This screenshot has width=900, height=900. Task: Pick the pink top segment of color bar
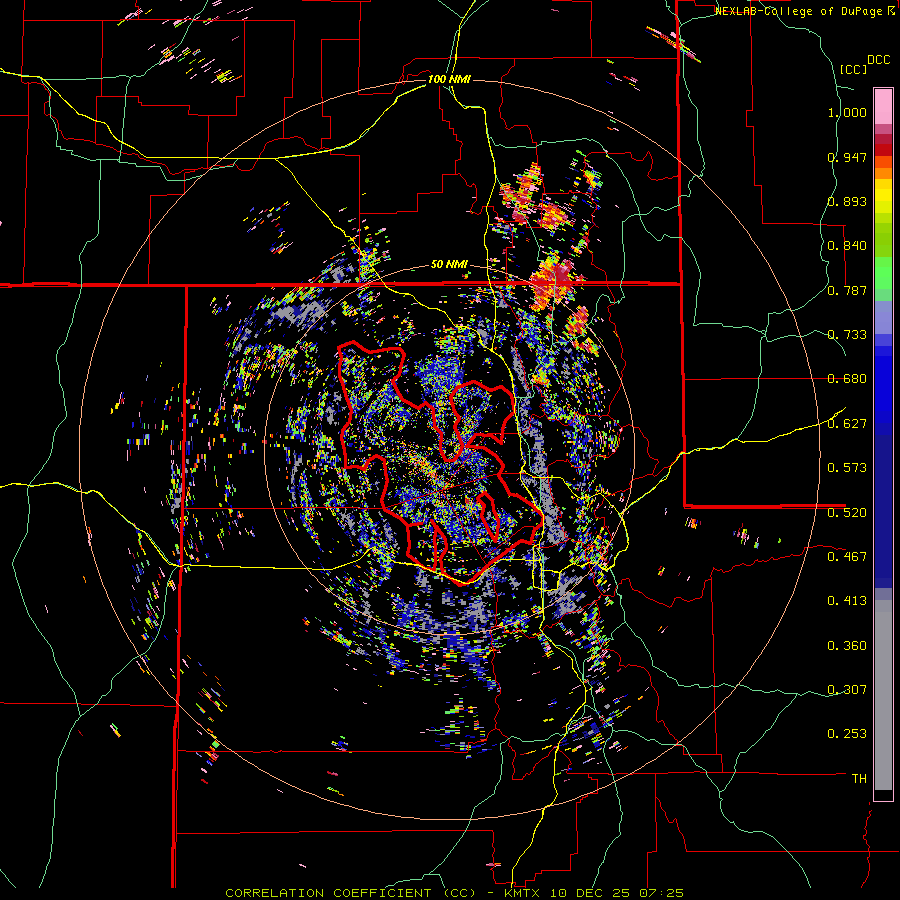(x=883, y=106)
